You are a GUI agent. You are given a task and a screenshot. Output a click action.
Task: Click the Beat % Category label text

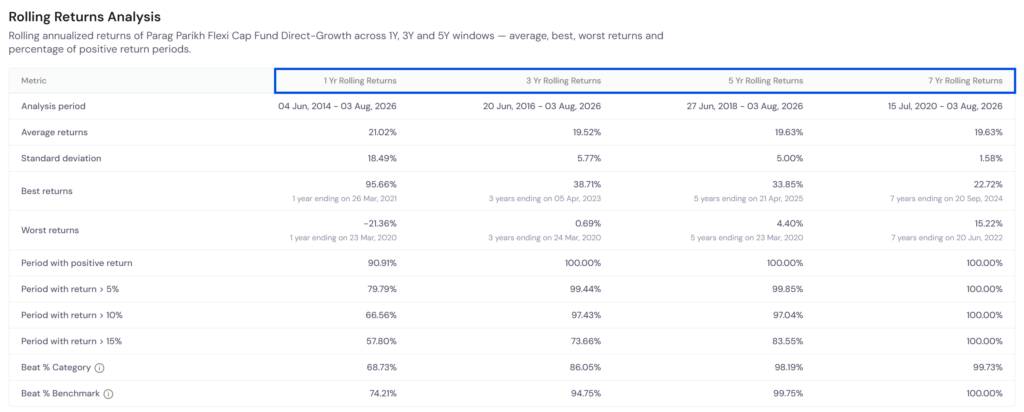click(56, 368)
